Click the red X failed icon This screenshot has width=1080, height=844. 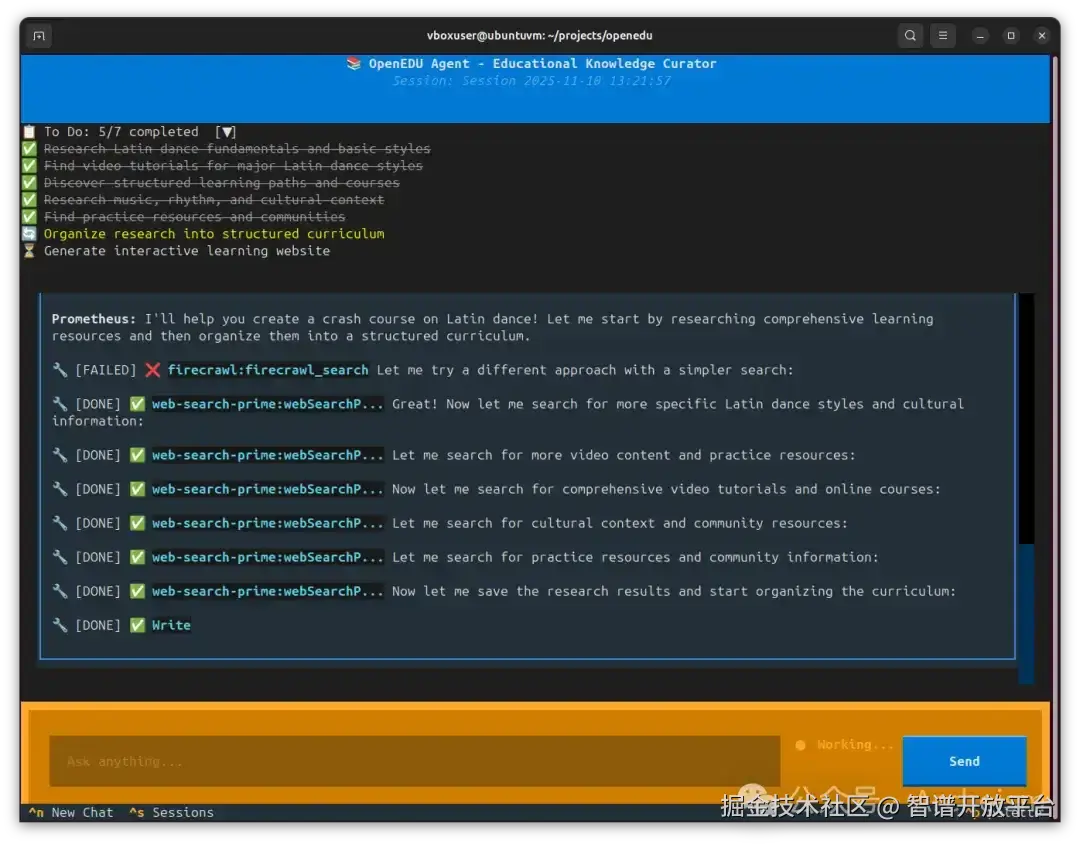(153, 370)
